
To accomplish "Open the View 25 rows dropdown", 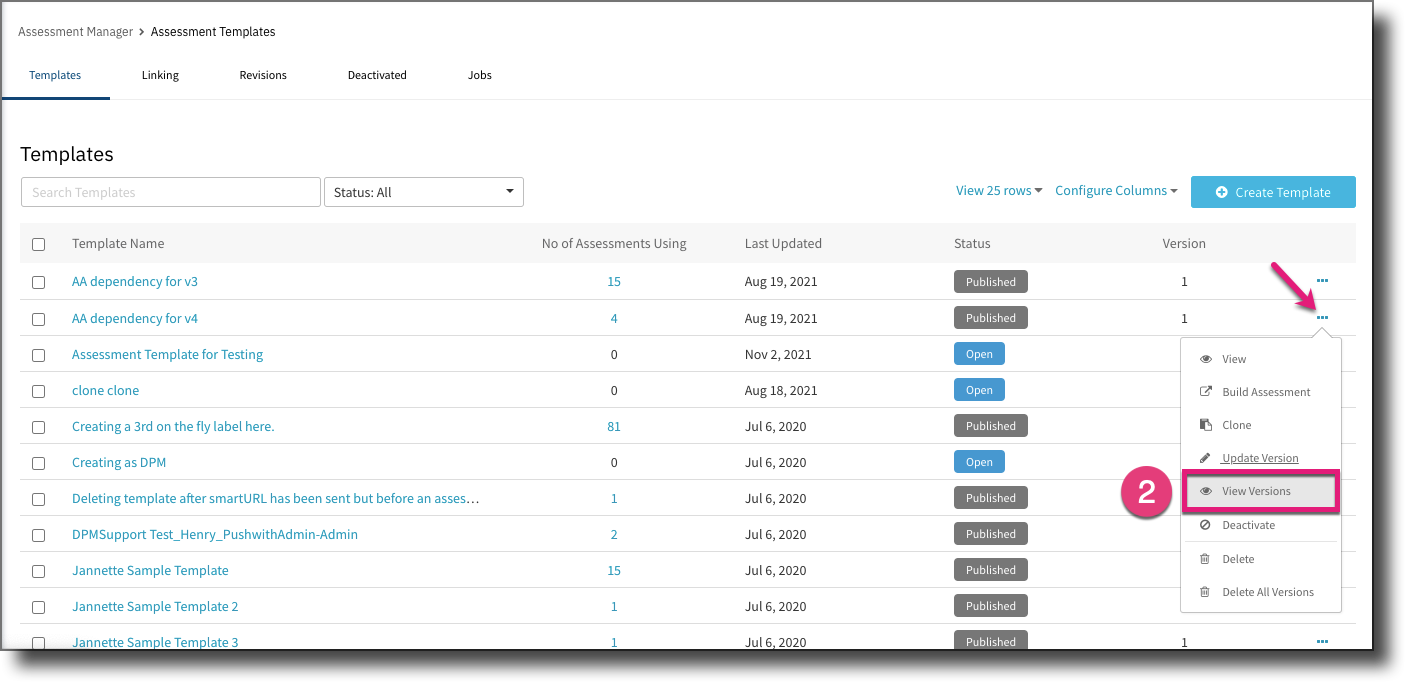I will pyautogui.click(x=998, y=189).
